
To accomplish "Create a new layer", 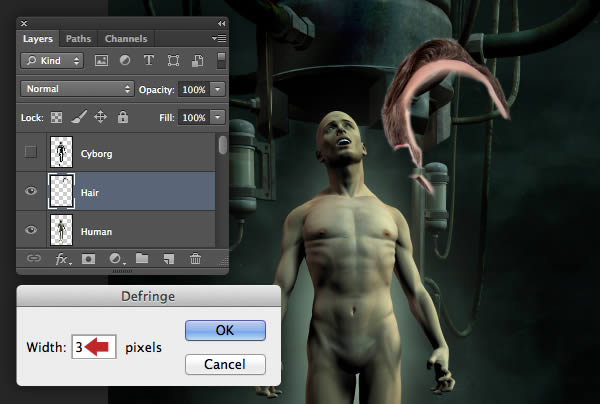I will tap(169, 259).
